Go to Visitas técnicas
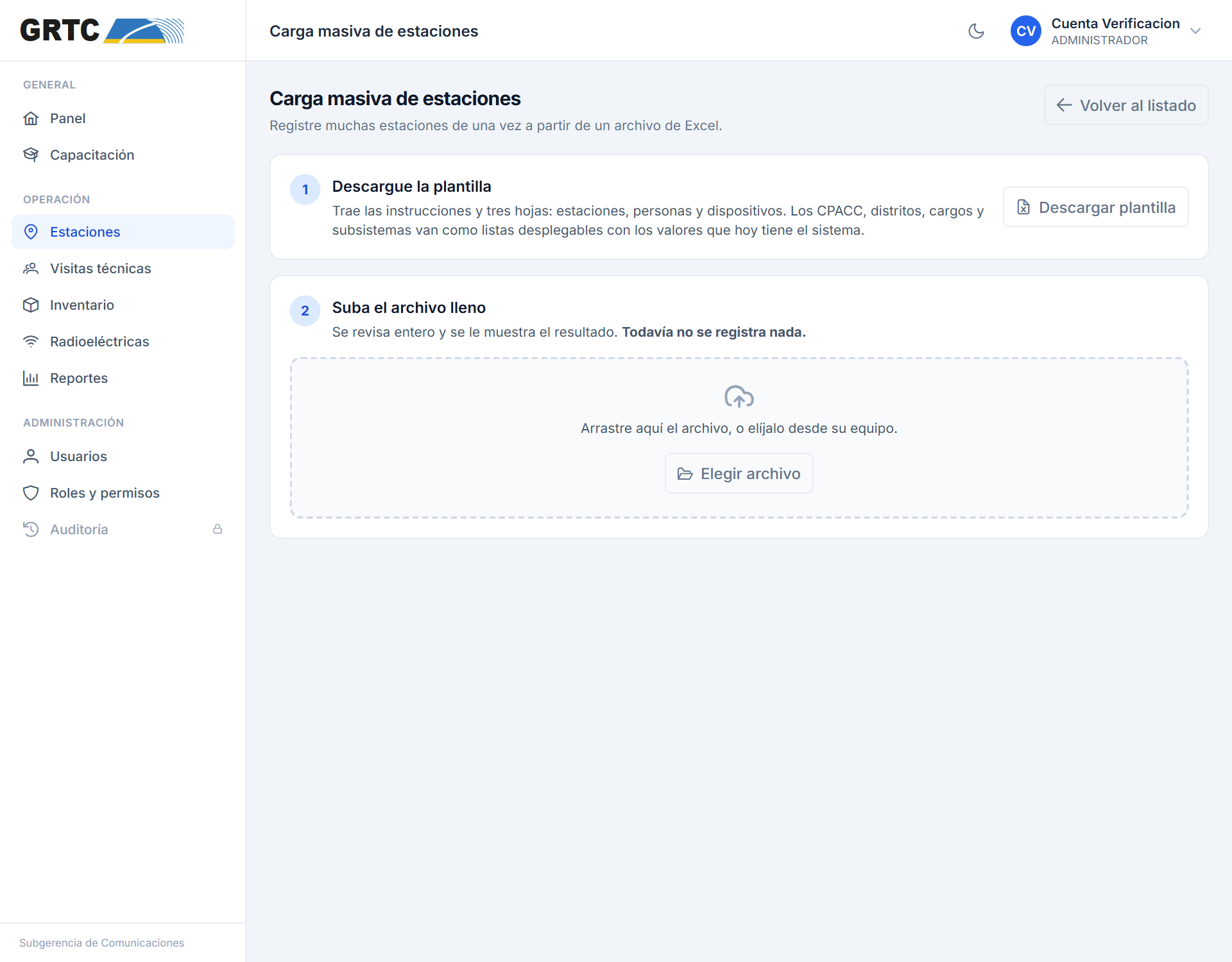This screenshot has height=962, width=1232. click(123, 269)
